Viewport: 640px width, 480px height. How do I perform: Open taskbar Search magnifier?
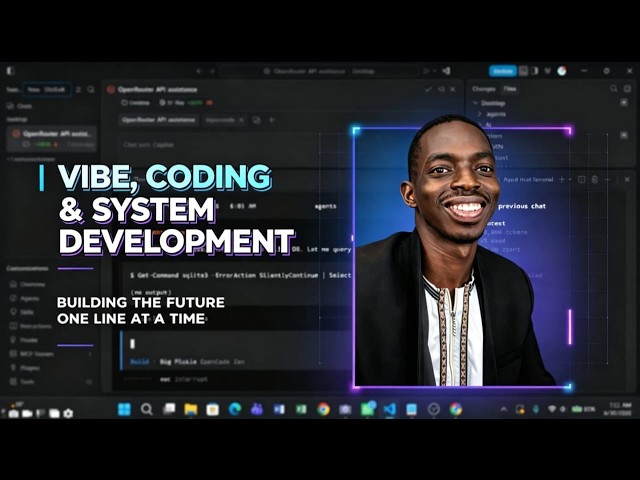tap(147, 409)
